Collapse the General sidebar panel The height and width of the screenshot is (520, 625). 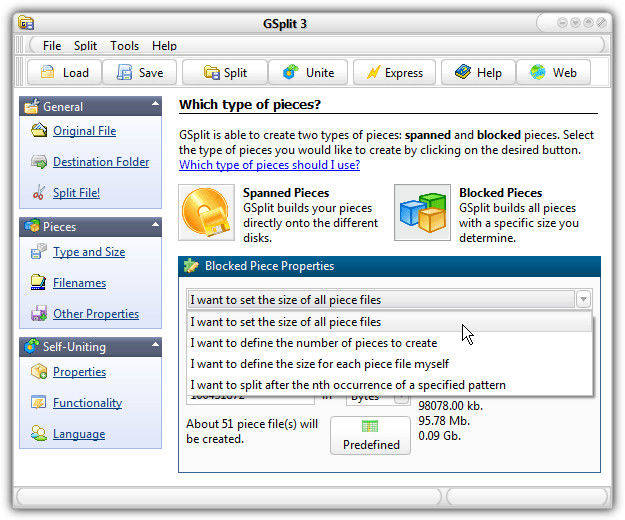[155, 104]
